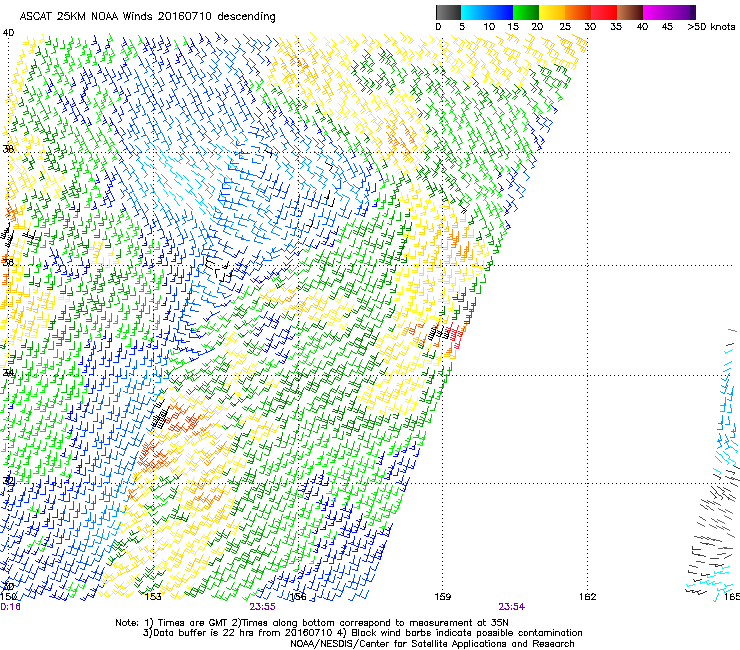Click the '>50 knots' legend label
The height and width of the screenshot is (650, 740).
click(x=711, y=27)
